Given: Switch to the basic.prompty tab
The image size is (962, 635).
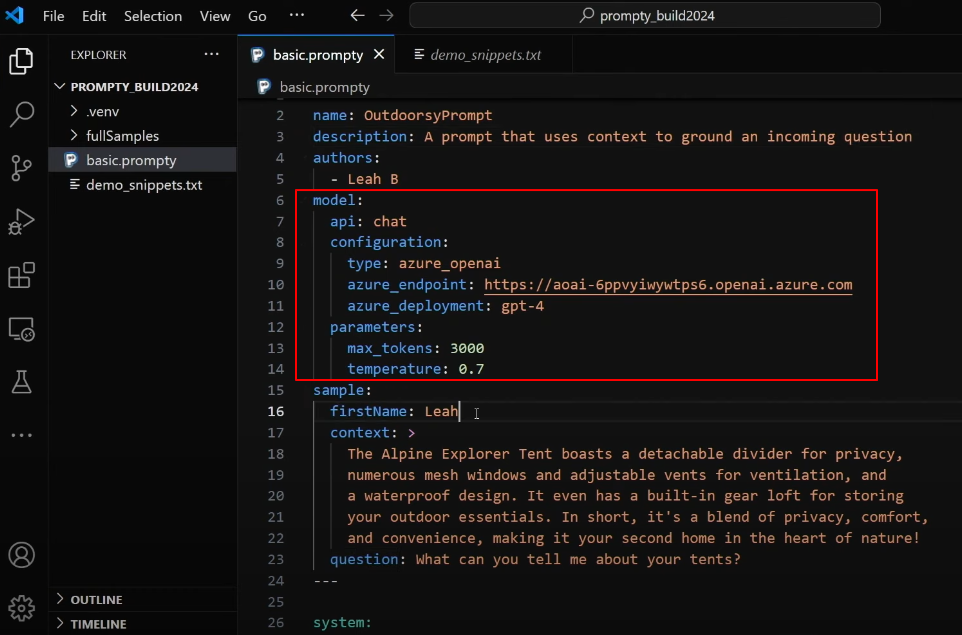Looking at the screenshot, I should pyautogui.click(x=318, y=55).
